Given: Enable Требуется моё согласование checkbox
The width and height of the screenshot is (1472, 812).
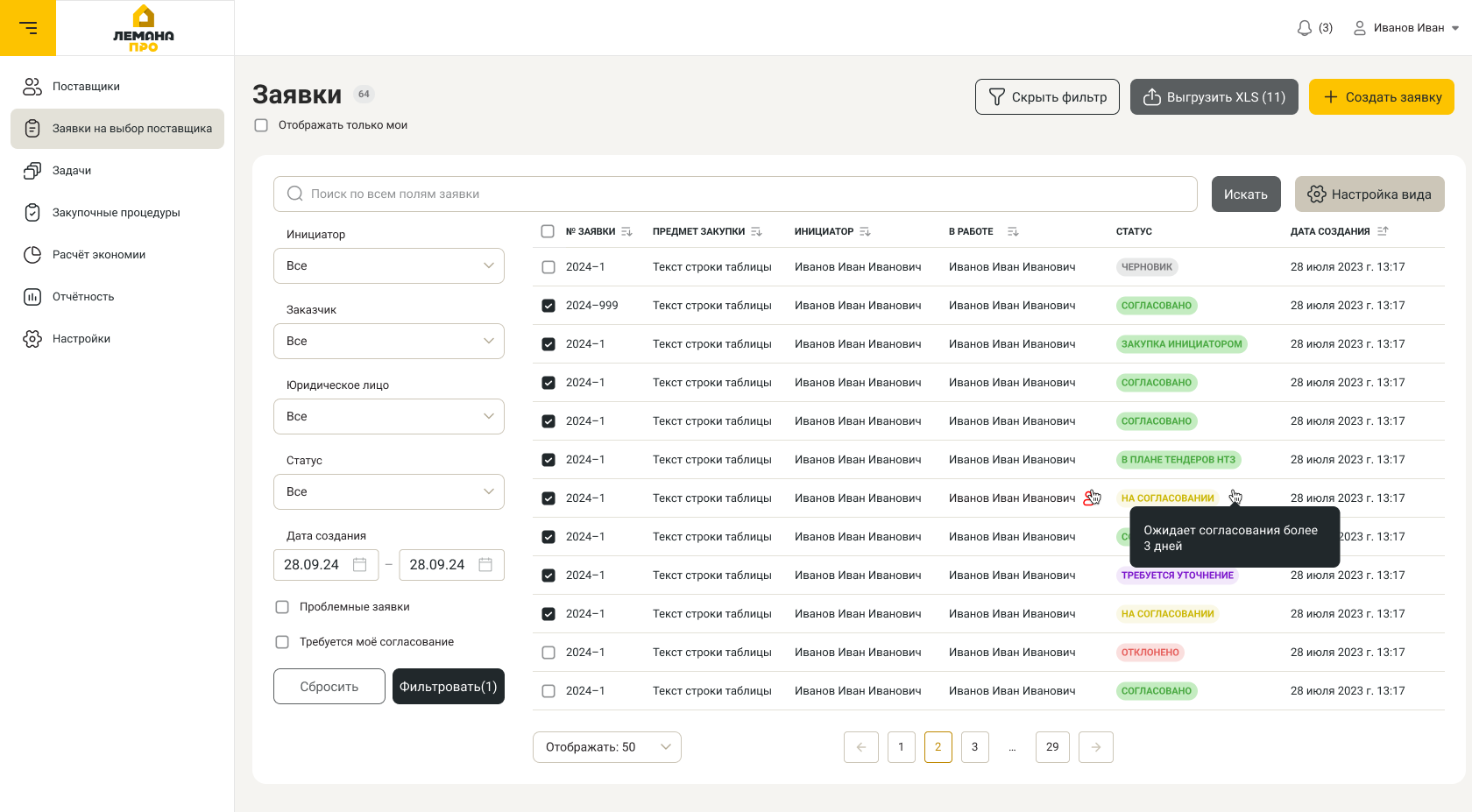Looking at the screenshot, I should 282,642.
